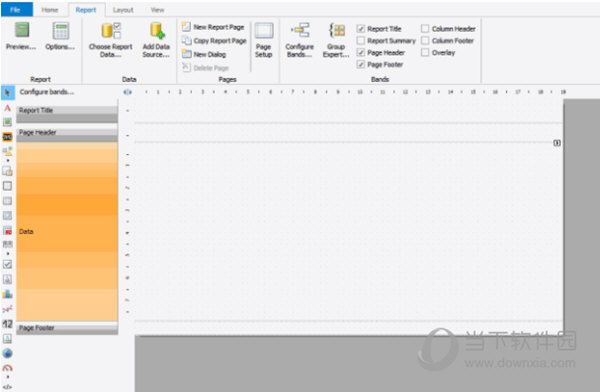The width and height of the screenshot is (600, 392).
Task: Click Delete Page
Action: [205, 68]
